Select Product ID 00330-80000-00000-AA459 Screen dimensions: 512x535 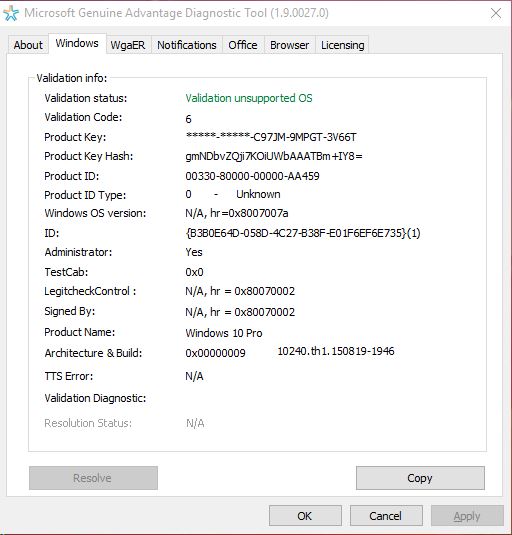252,176
